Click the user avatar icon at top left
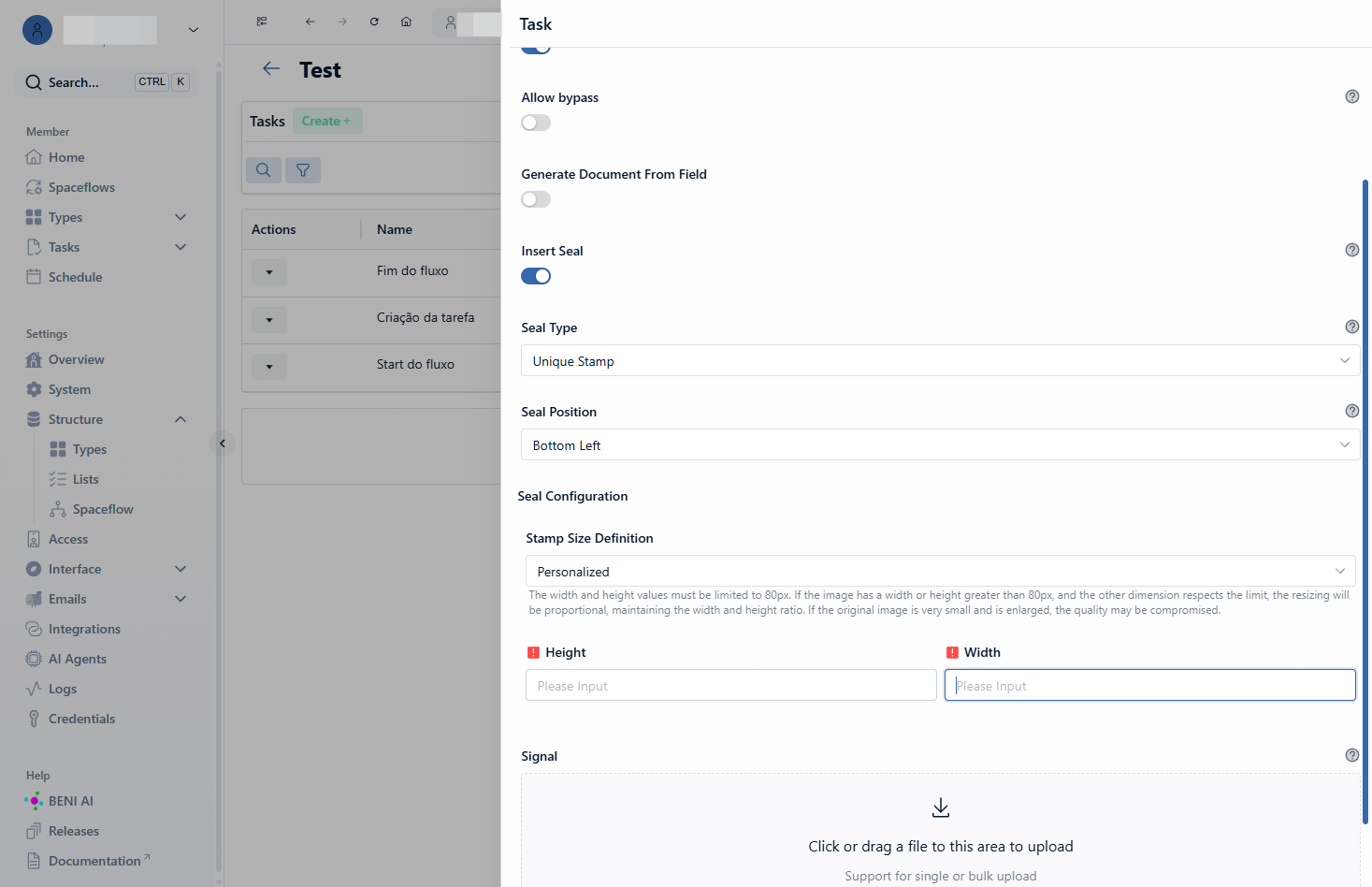The height and width of the screenshot is (887, 1372). pyautogui.click(x=37, y=30)
